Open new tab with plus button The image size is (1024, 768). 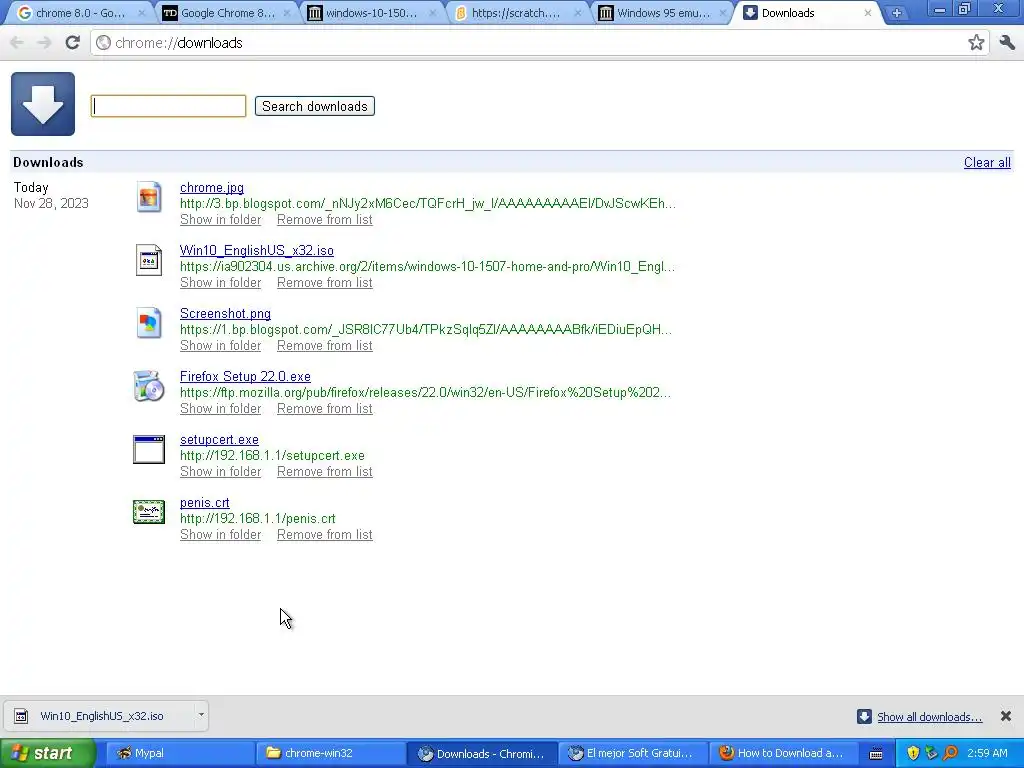click(x=897, y=13)
